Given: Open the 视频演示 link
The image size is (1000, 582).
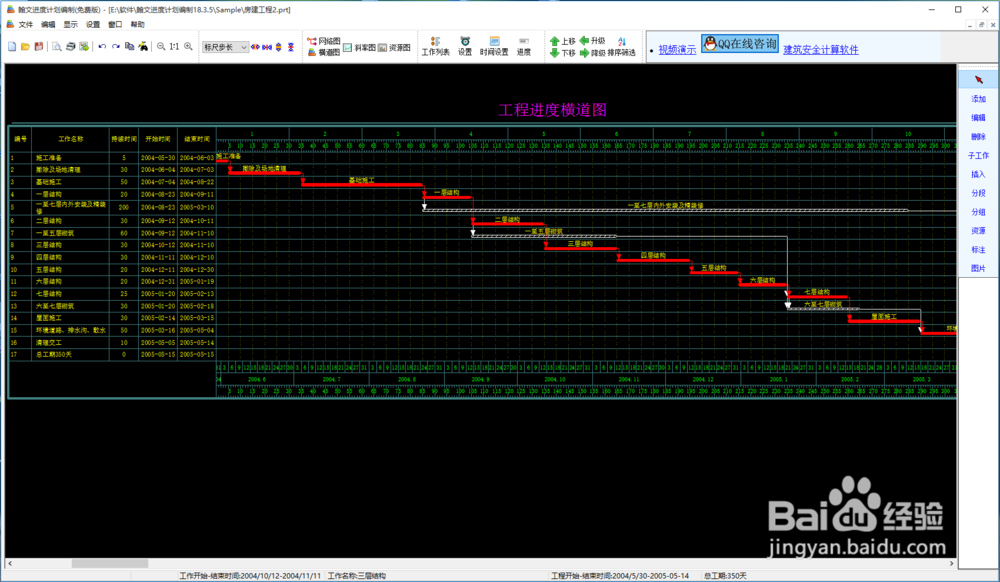Looking at the screenshot, I should click(677, 50).
